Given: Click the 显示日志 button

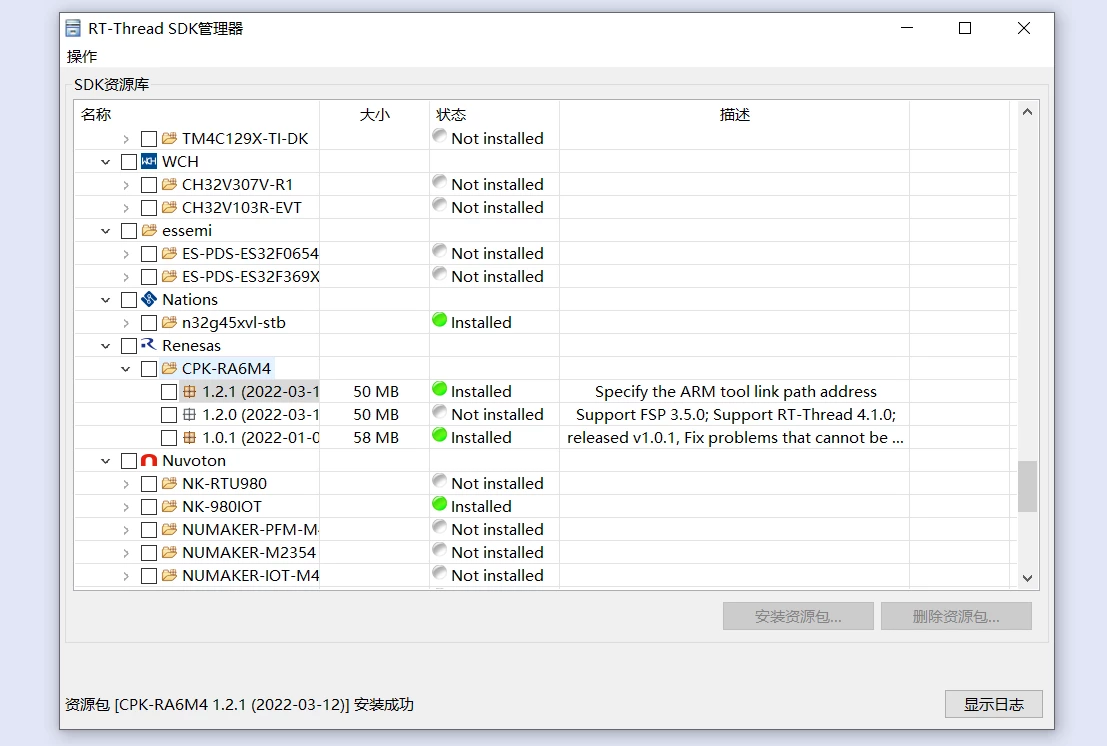Looking at the screenshot, I should (x=993, y=704).
